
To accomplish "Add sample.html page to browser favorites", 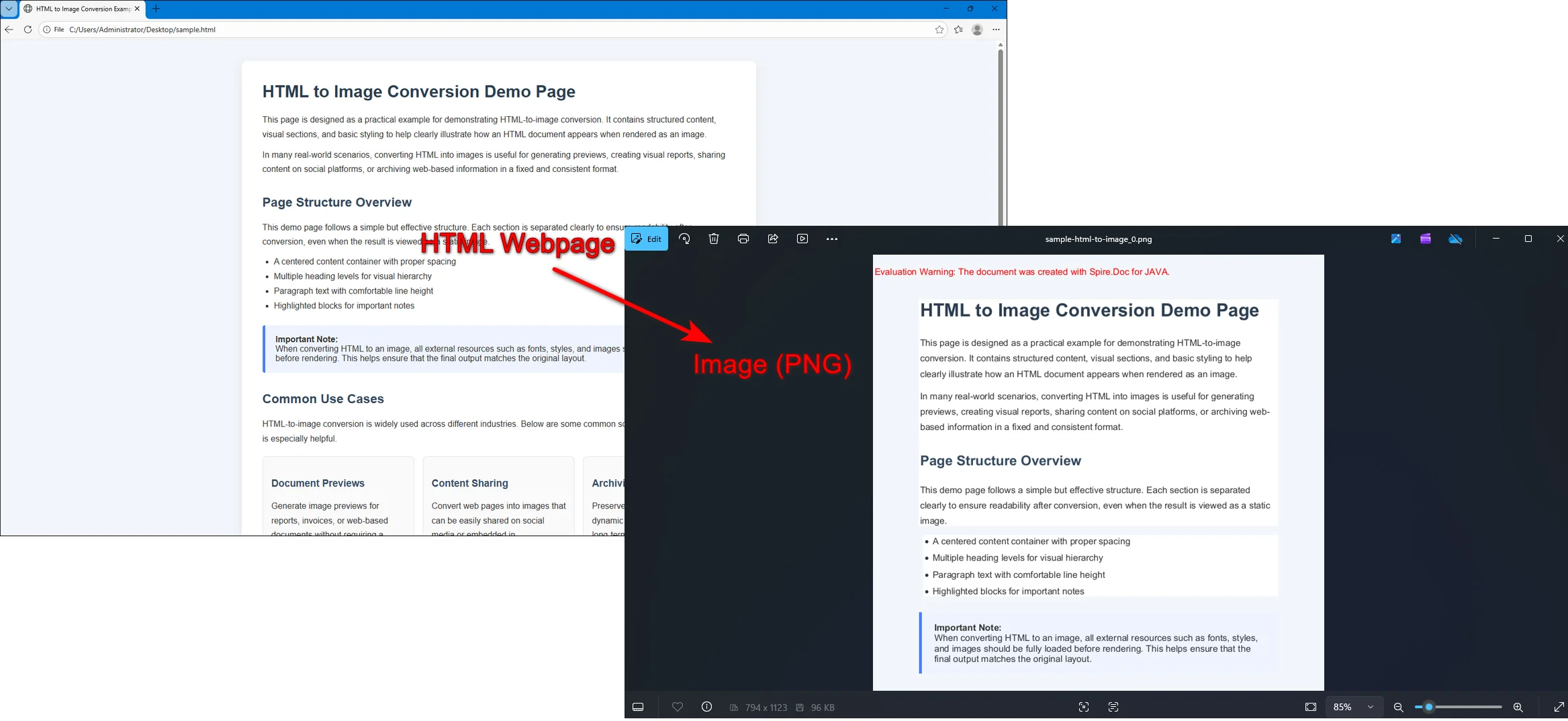I will coord(939,30).
